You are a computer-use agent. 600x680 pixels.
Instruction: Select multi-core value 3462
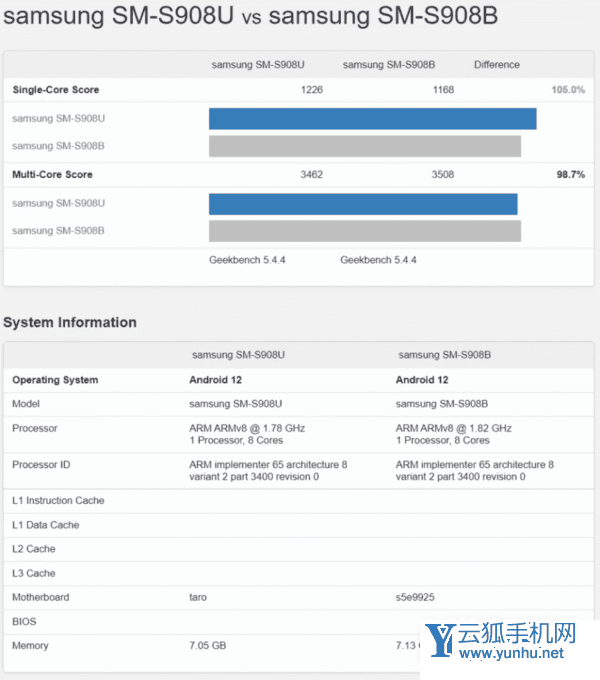[312, 174]
